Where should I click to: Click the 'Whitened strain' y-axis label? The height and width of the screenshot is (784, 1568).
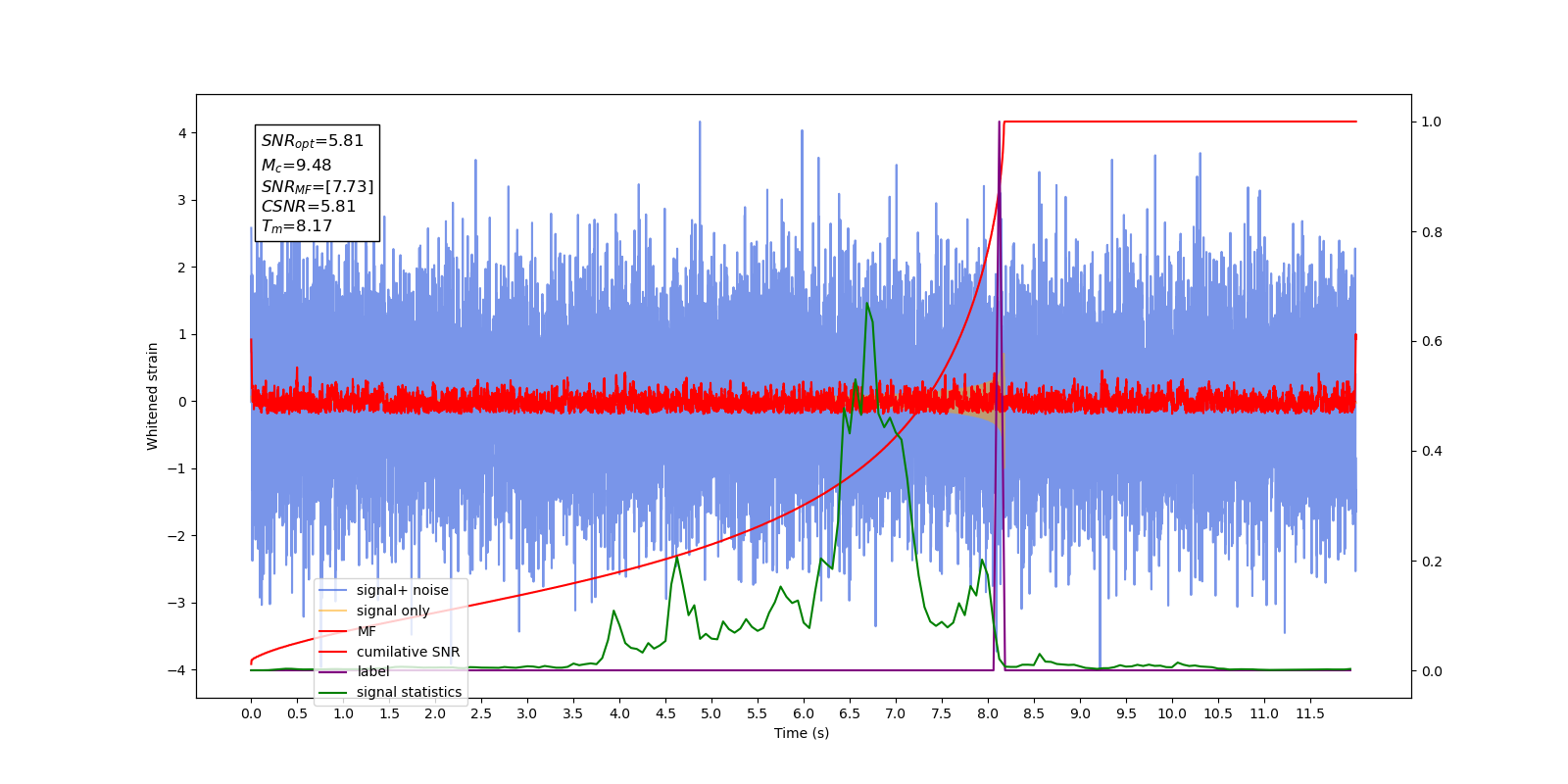coord(153,396)
